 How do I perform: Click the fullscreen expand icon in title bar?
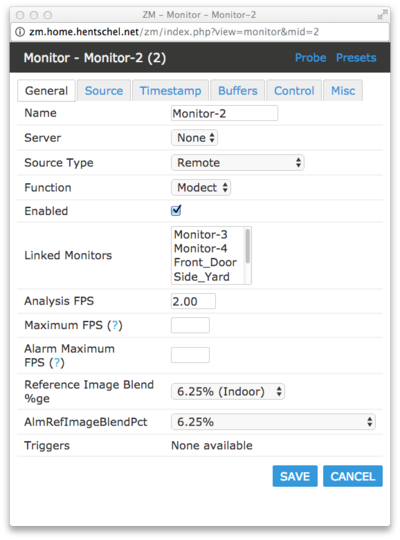pos(382,15)
